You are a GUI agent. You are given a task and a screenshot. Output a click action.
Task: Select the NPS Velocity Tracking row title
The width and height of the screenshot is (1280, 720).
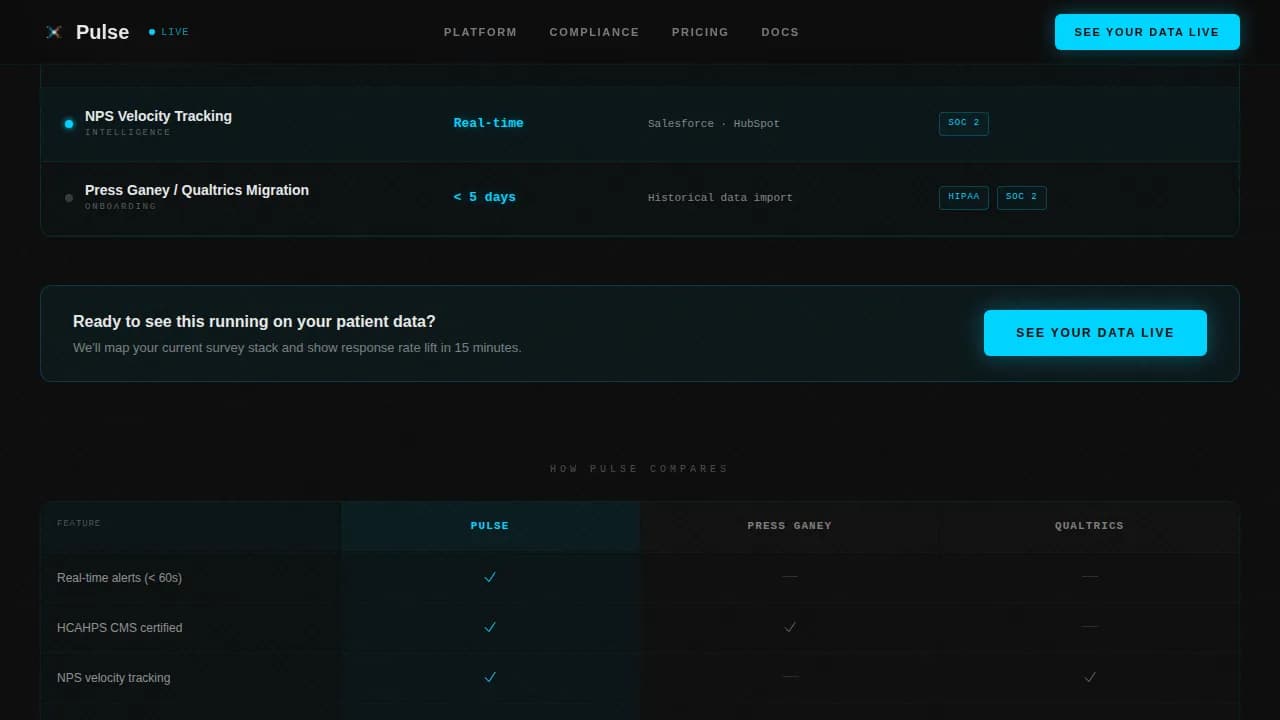tap(158, 116)
